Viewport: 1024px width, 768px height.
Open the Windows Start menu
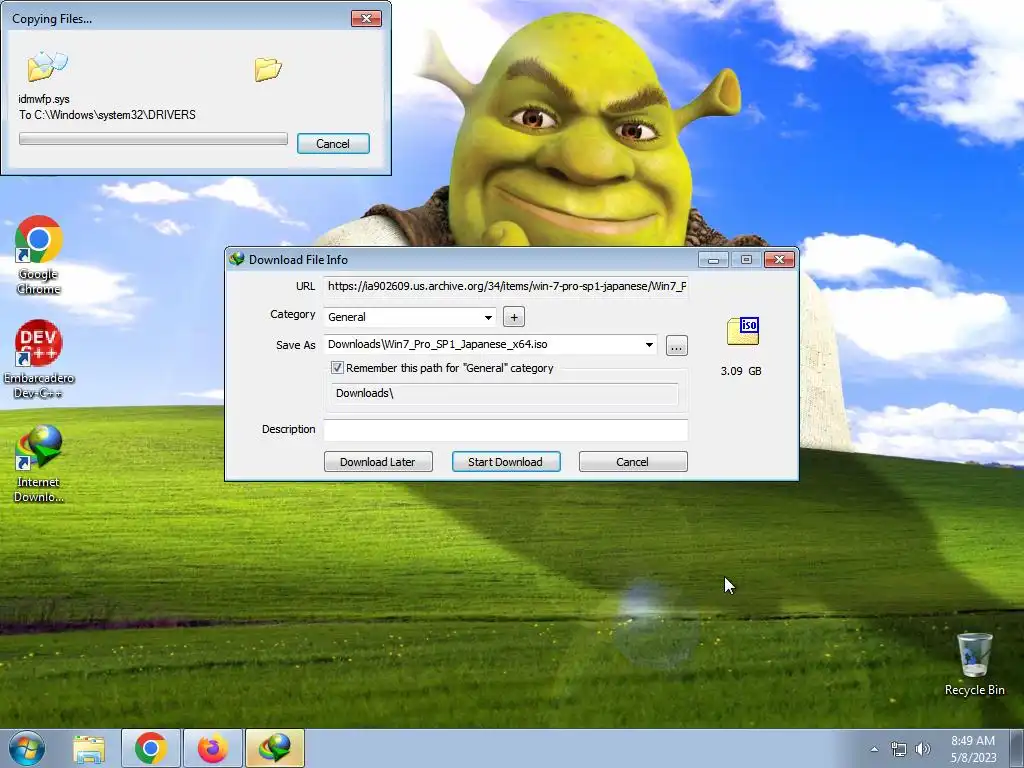[x=27, y=748]
